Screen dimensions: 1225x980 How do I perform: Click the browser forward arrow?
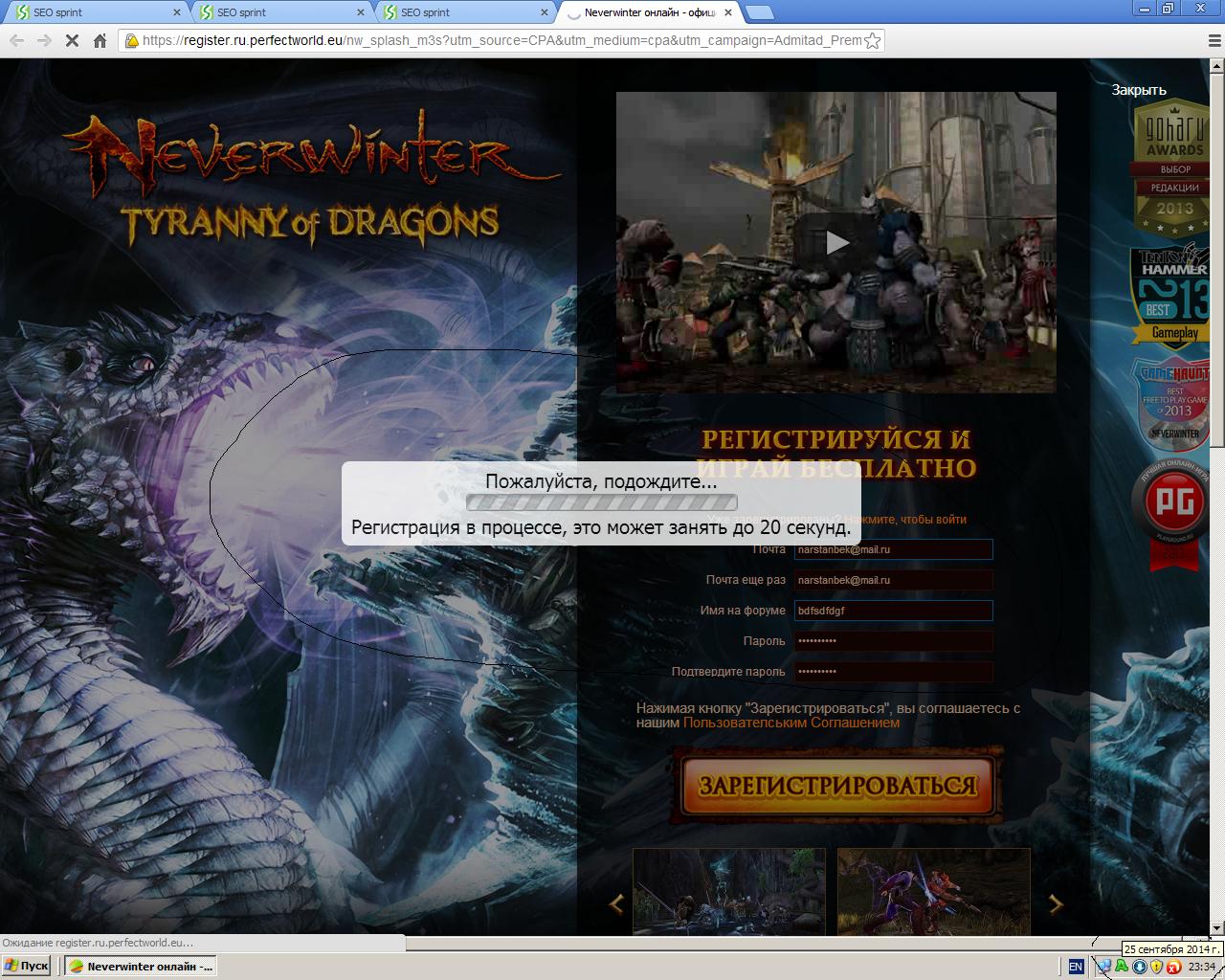point(44,40)
